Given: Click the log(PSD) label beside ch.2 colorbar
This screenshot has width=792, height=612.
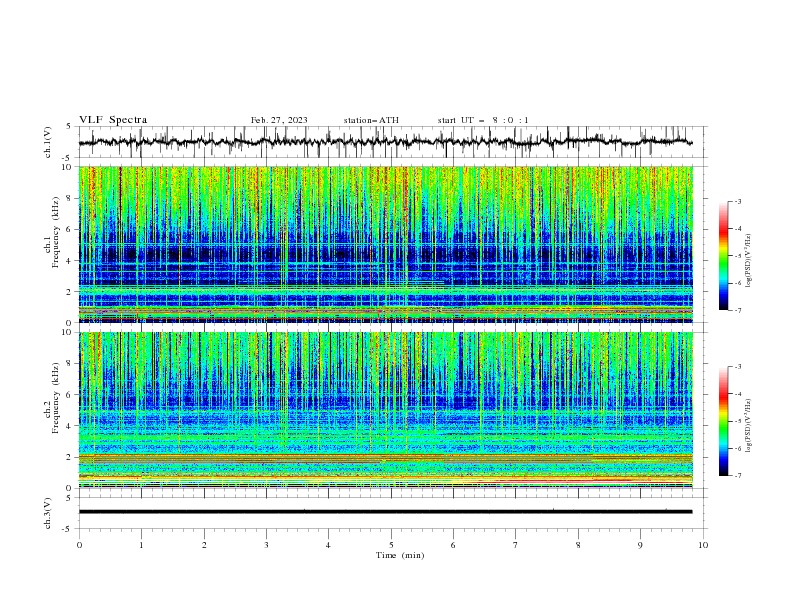Looking at the screenshot, I should tap(749, 426).
